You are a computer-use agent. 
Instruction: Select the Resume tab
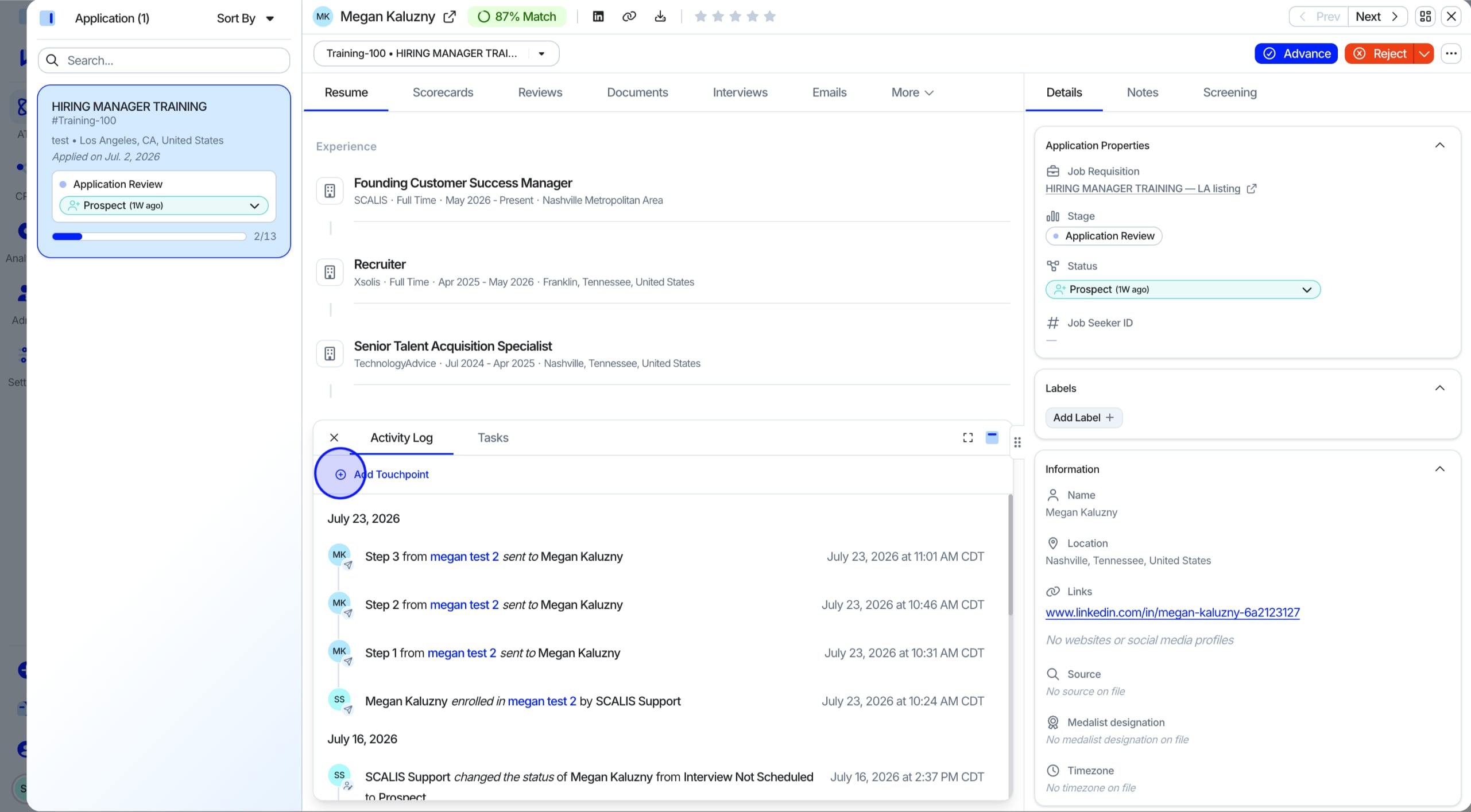coord(346,93)
